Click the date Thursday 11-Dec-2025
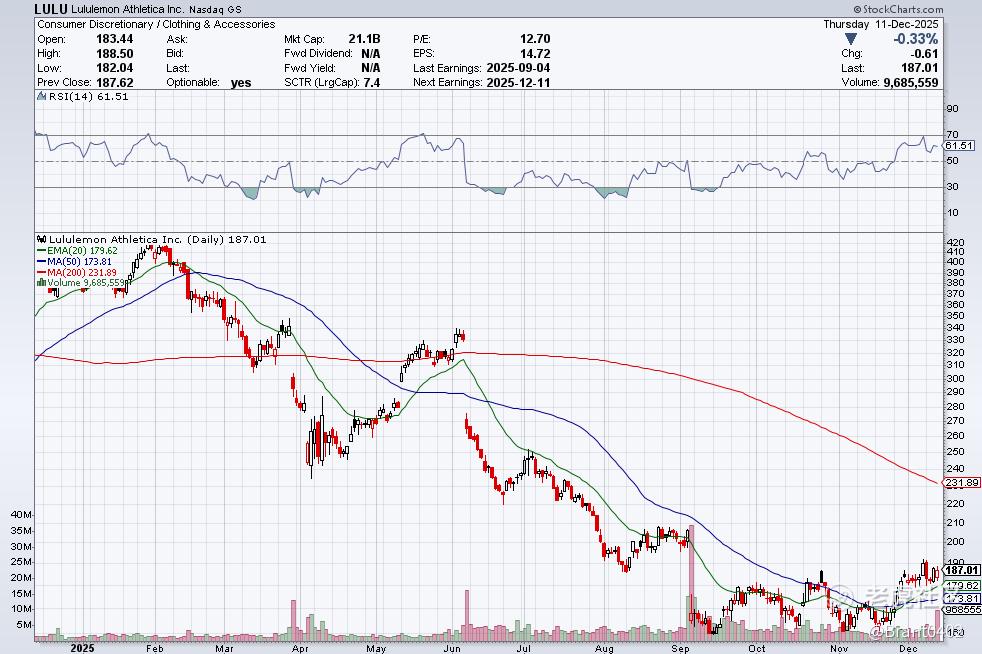The image size is (982, 654). (x=881, y=24)
